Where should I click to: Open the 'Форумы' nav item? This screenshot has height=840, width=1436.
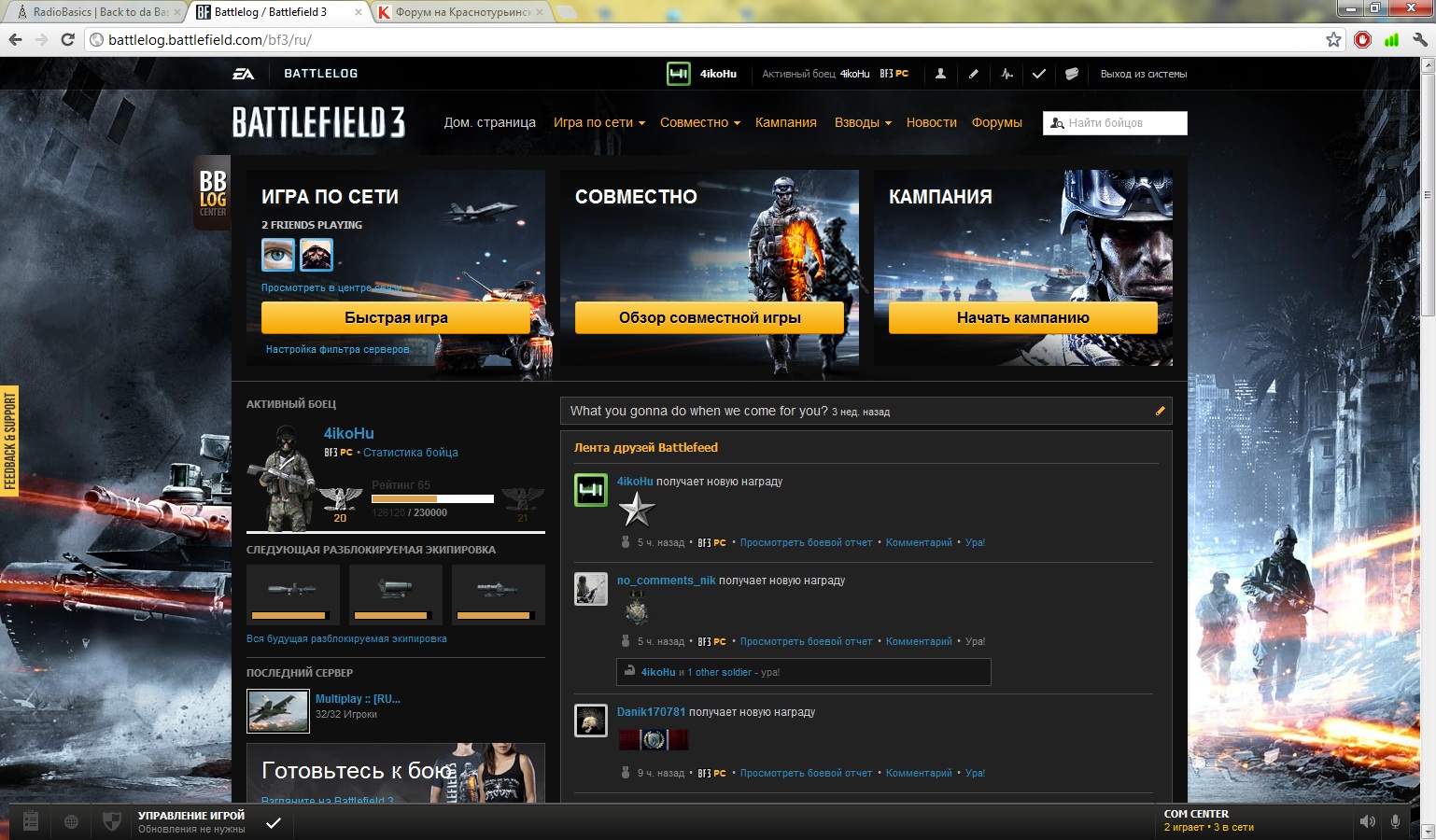click(x=997, y=122)
